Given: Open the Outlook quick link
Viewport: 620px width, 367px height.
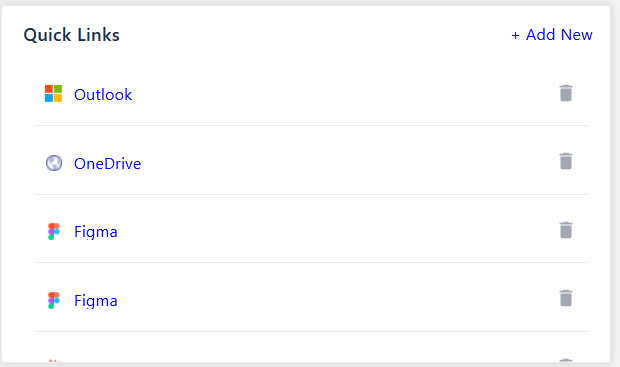Looking at the screenshot, I should point(103,95).
